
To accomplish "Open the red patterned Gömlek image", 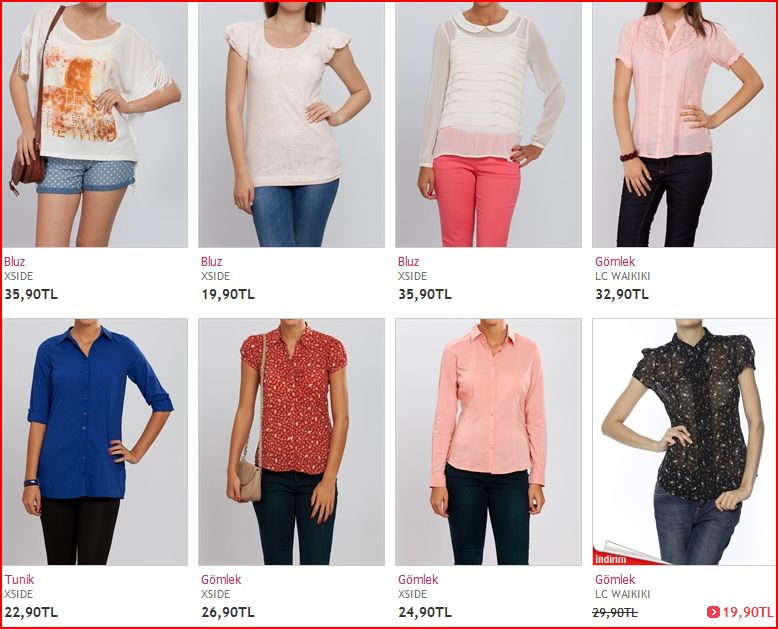I will [291, 441].
